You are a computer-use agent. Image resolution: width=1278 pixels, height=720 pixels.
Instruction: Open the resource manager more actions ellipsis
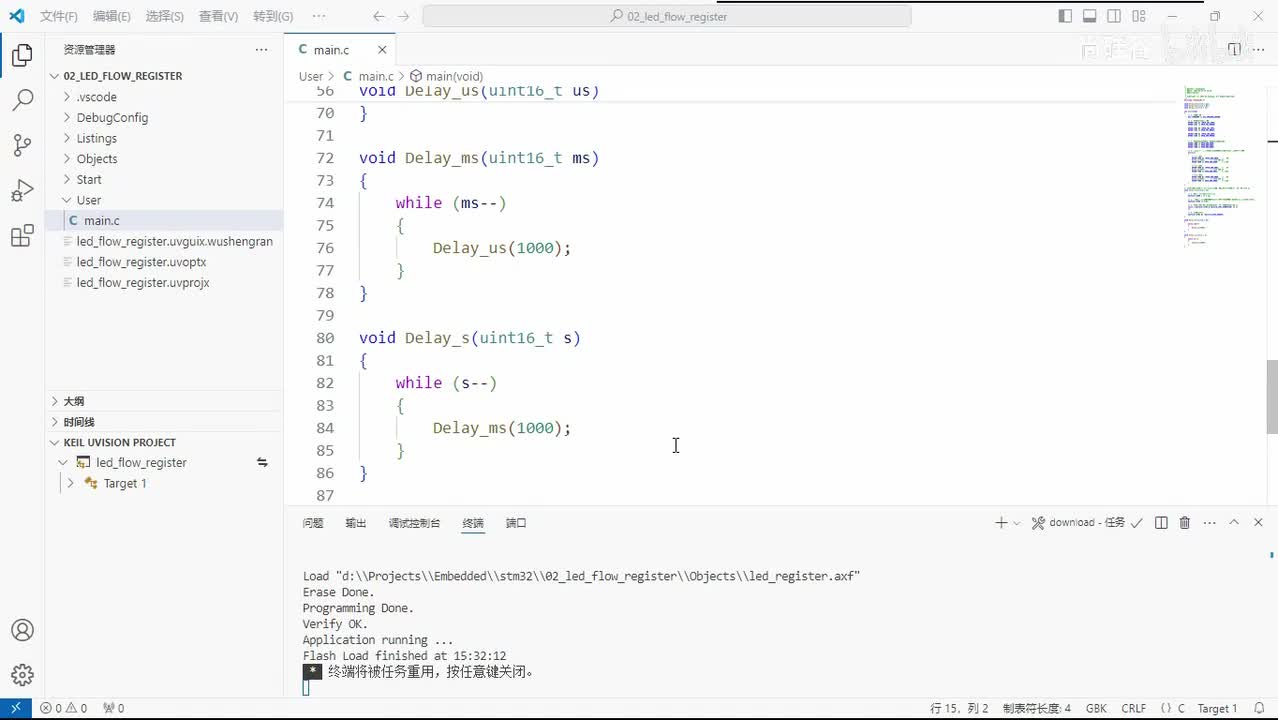[261, 49]
